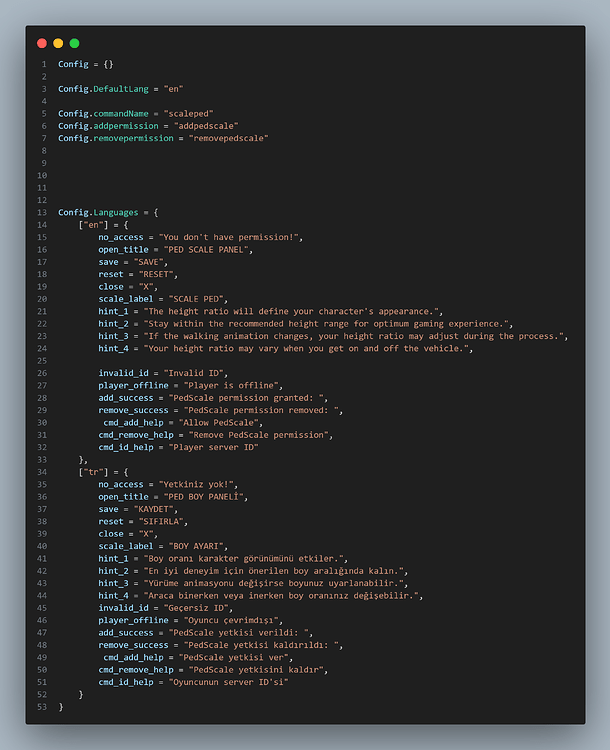This screenshot has height=750, width=610.
Task: Click the yellow minimize window dot
Action: [x=58, y=44]
